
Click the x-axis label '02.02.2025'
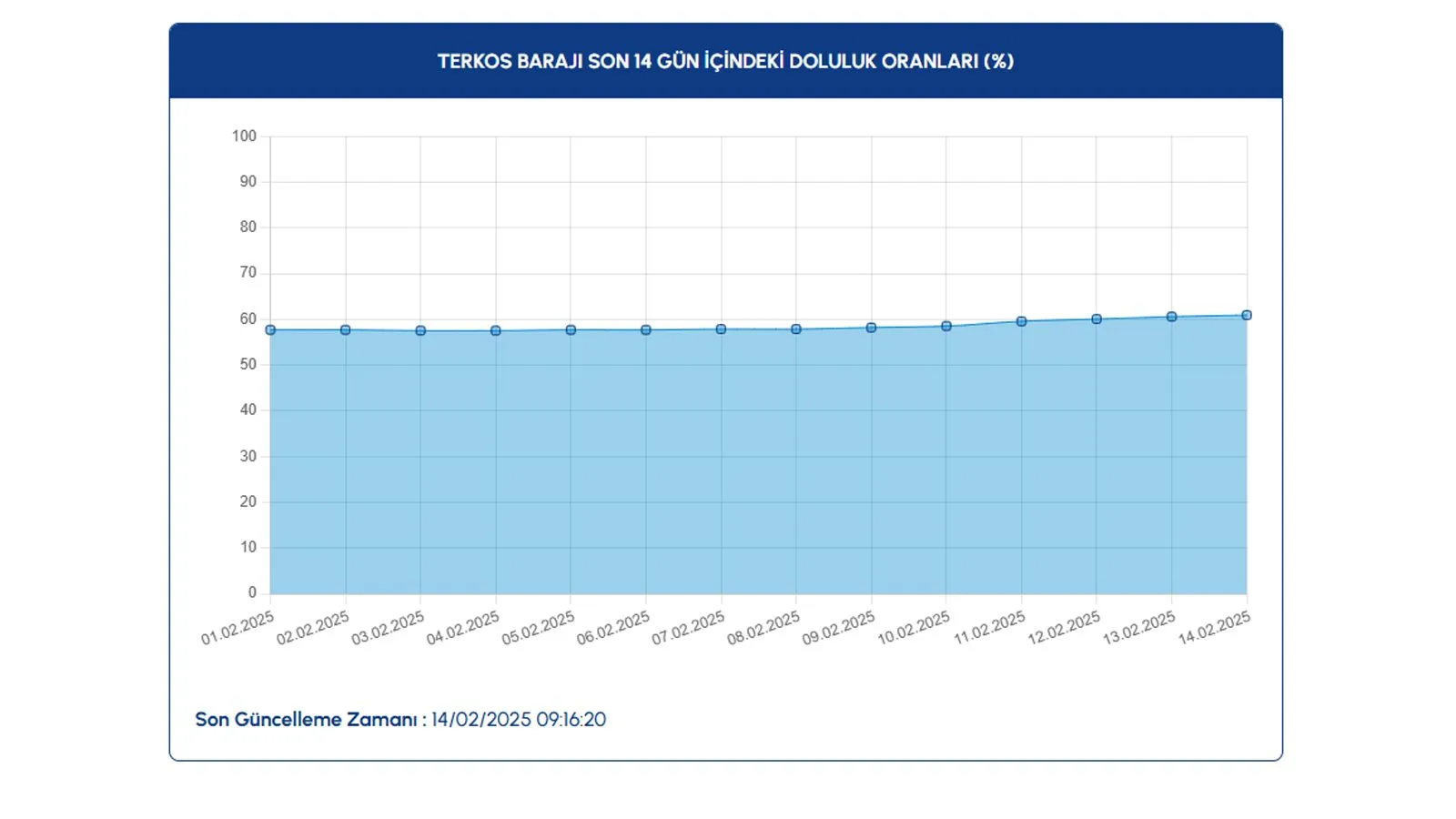pos(313,628)
